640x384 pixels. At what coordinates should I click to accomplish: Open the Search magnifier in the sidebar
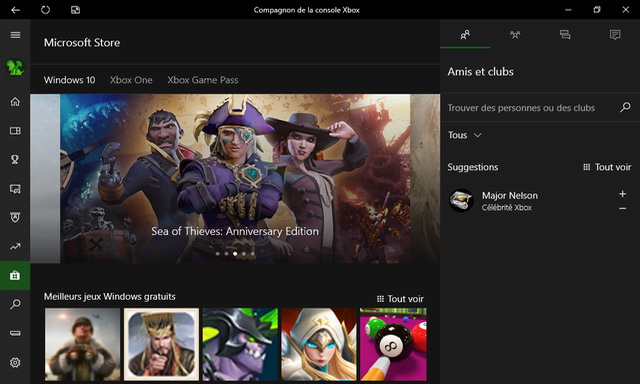15,304
